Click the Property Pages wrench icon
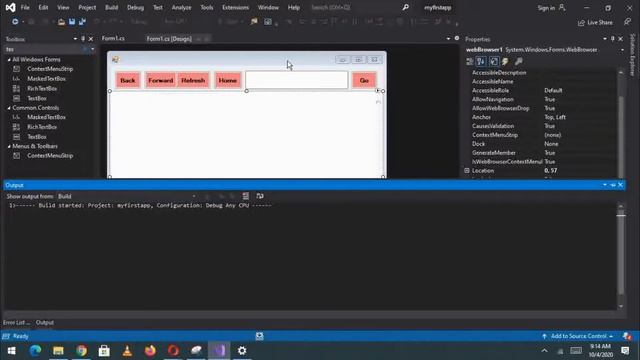The width and height of the screenshot is (640, 360). tap(518, 61)
